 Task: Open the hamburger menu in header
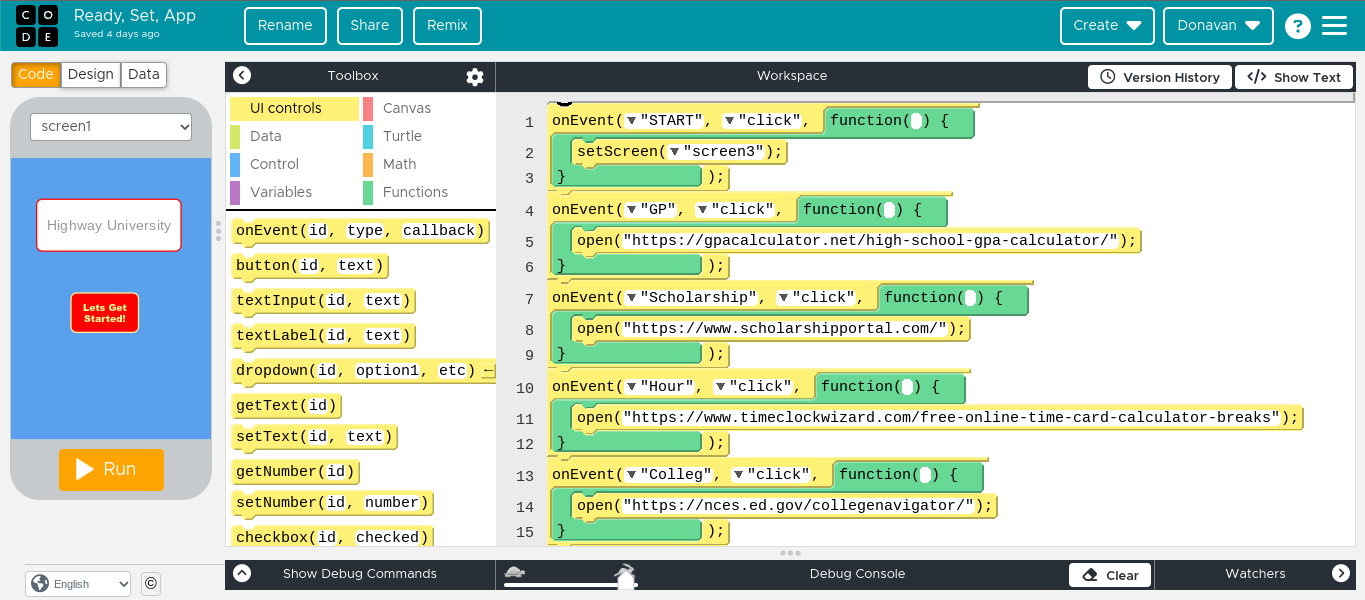[x=1335, y=26]
